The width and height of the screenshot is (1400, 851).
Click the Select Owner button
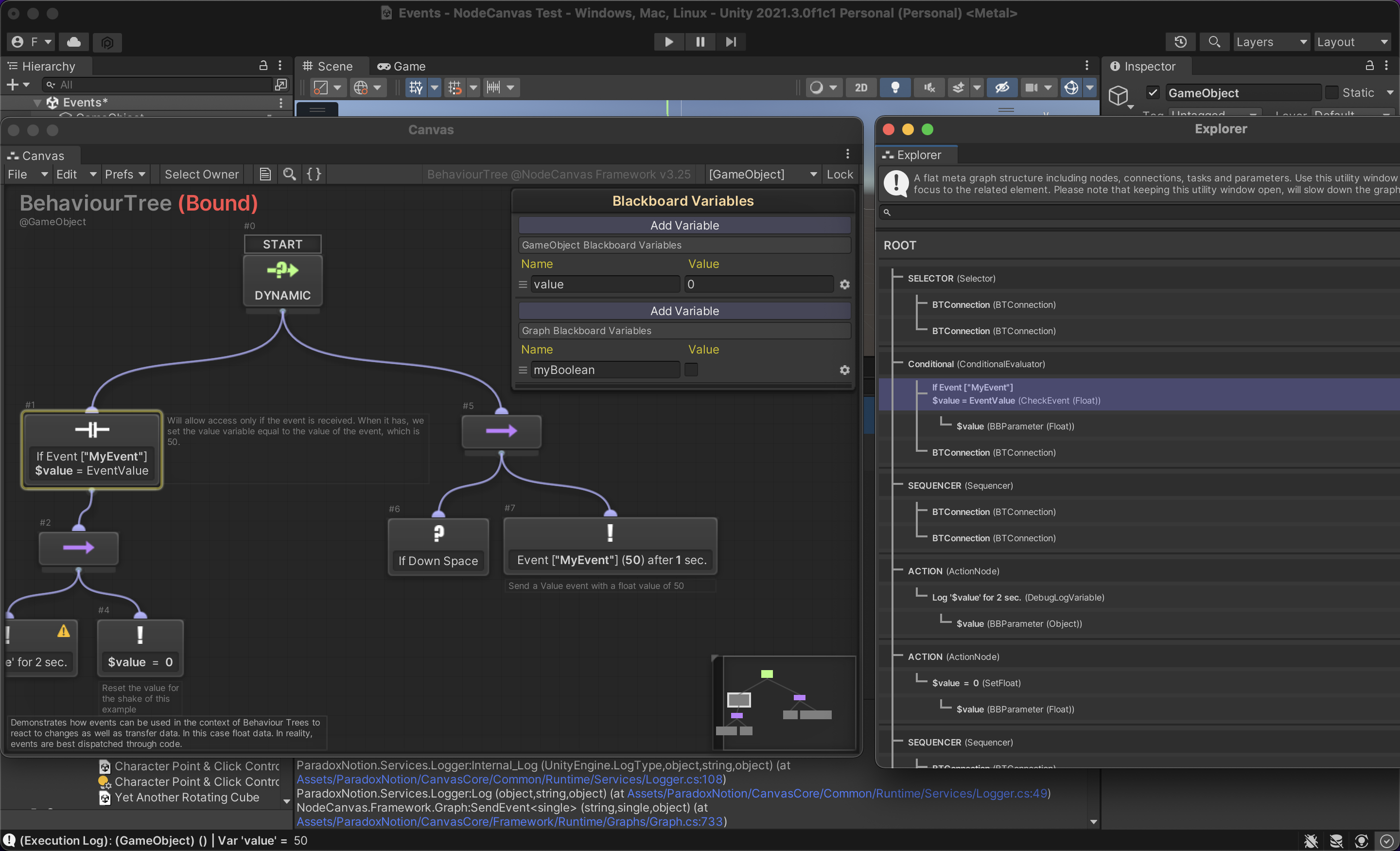(201, 174)
